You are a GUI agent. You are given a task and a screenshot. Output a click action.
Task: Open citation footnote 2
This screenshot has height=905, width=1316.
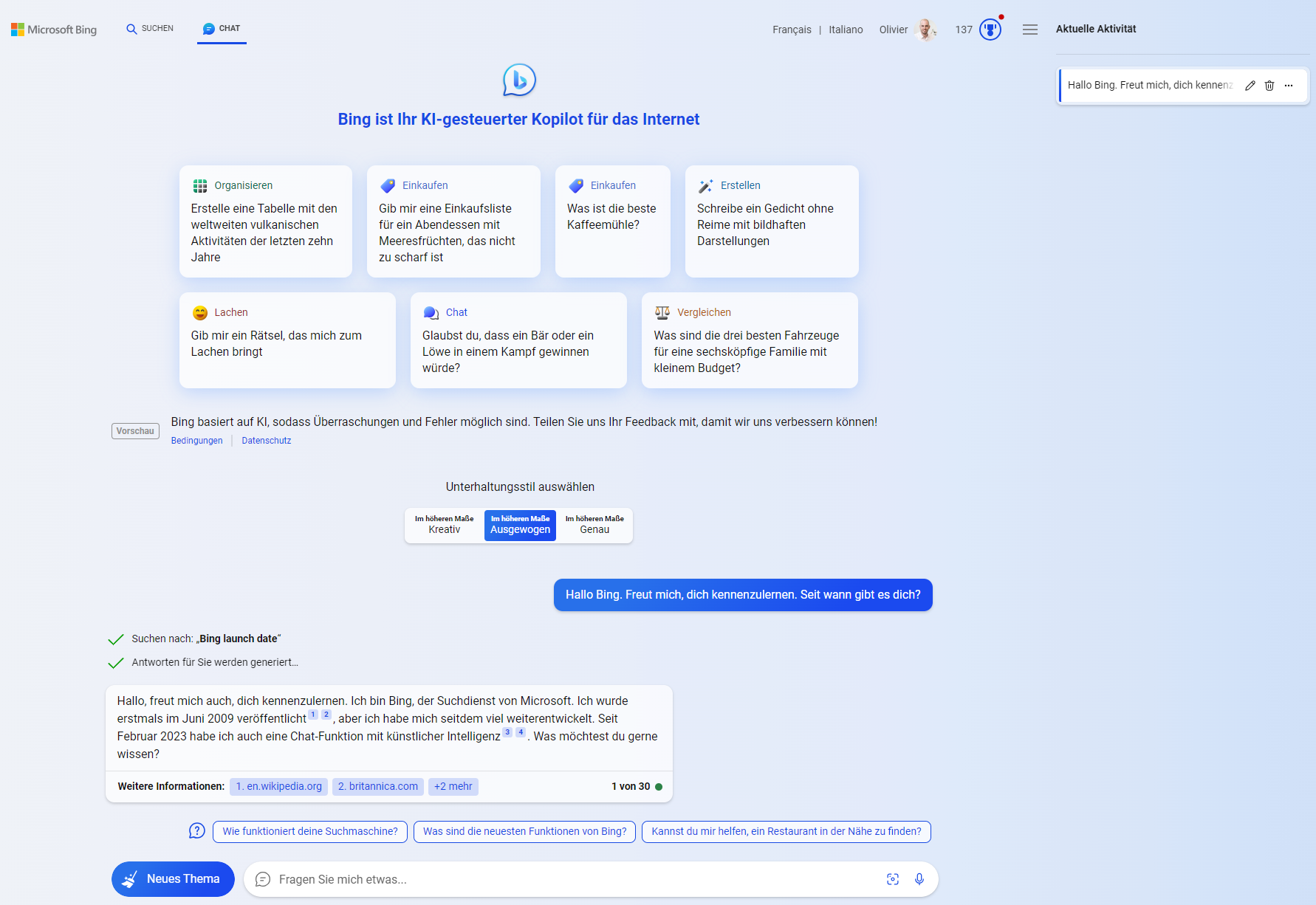click(326, 715)
